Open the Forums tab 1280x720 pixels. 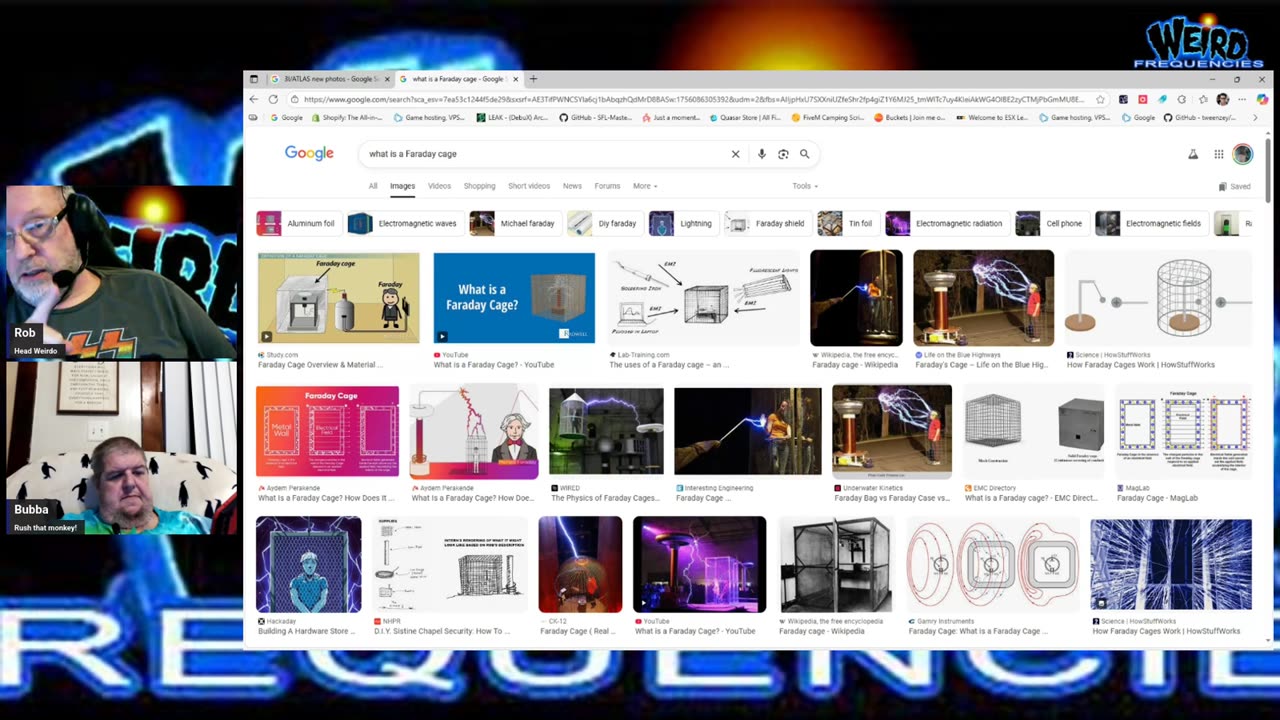click(607, 186)
